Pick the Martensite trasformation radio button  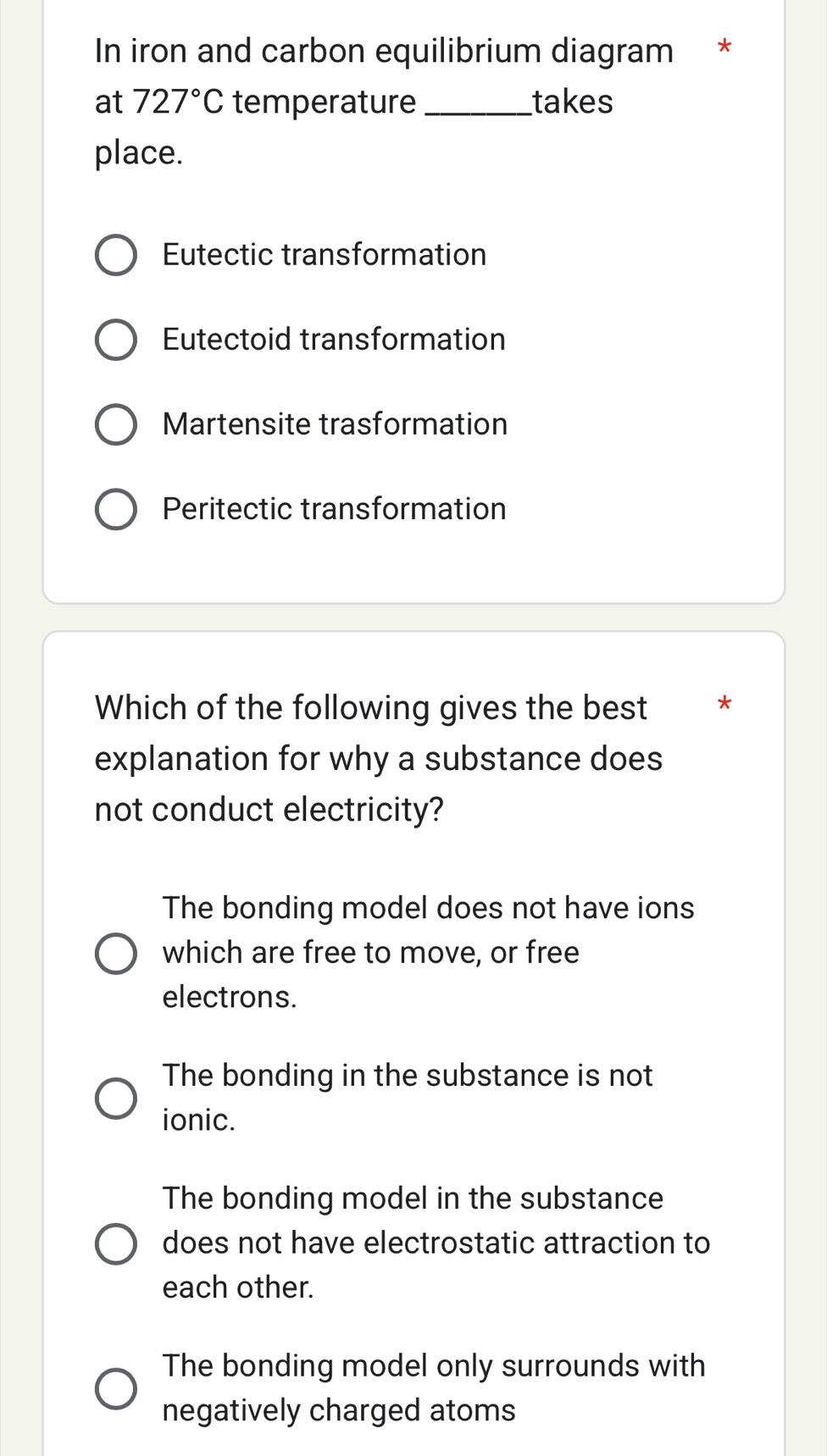(115, 425)
